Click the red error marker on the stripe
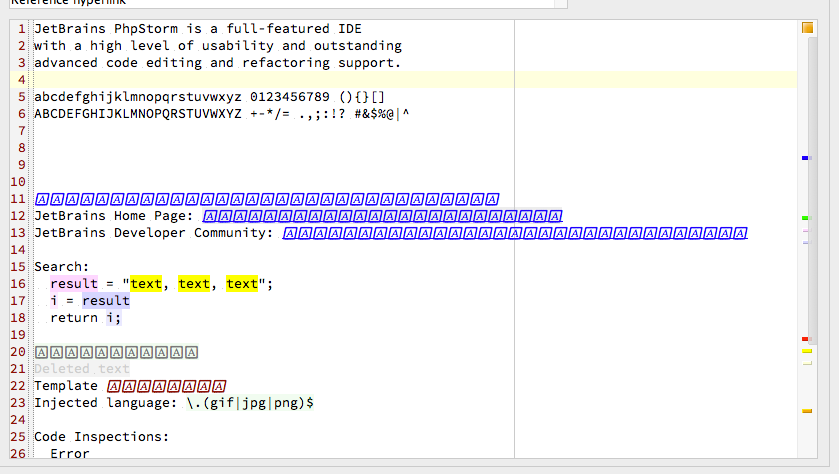Viewport: 839px width, 474px height. (807, 339)
